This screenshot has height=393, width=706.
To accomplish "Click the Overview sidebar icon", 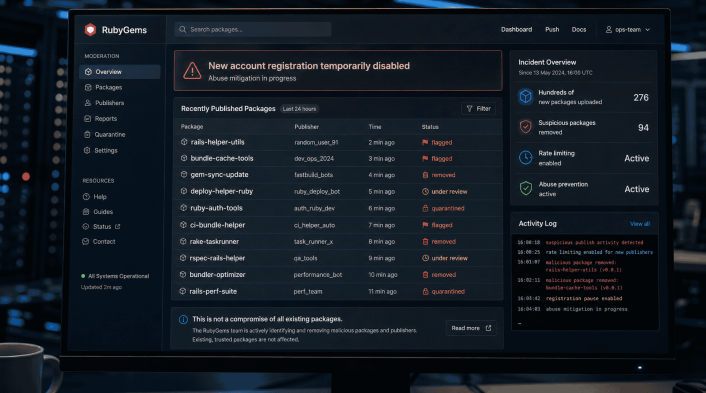I will [x=88, y=72].
